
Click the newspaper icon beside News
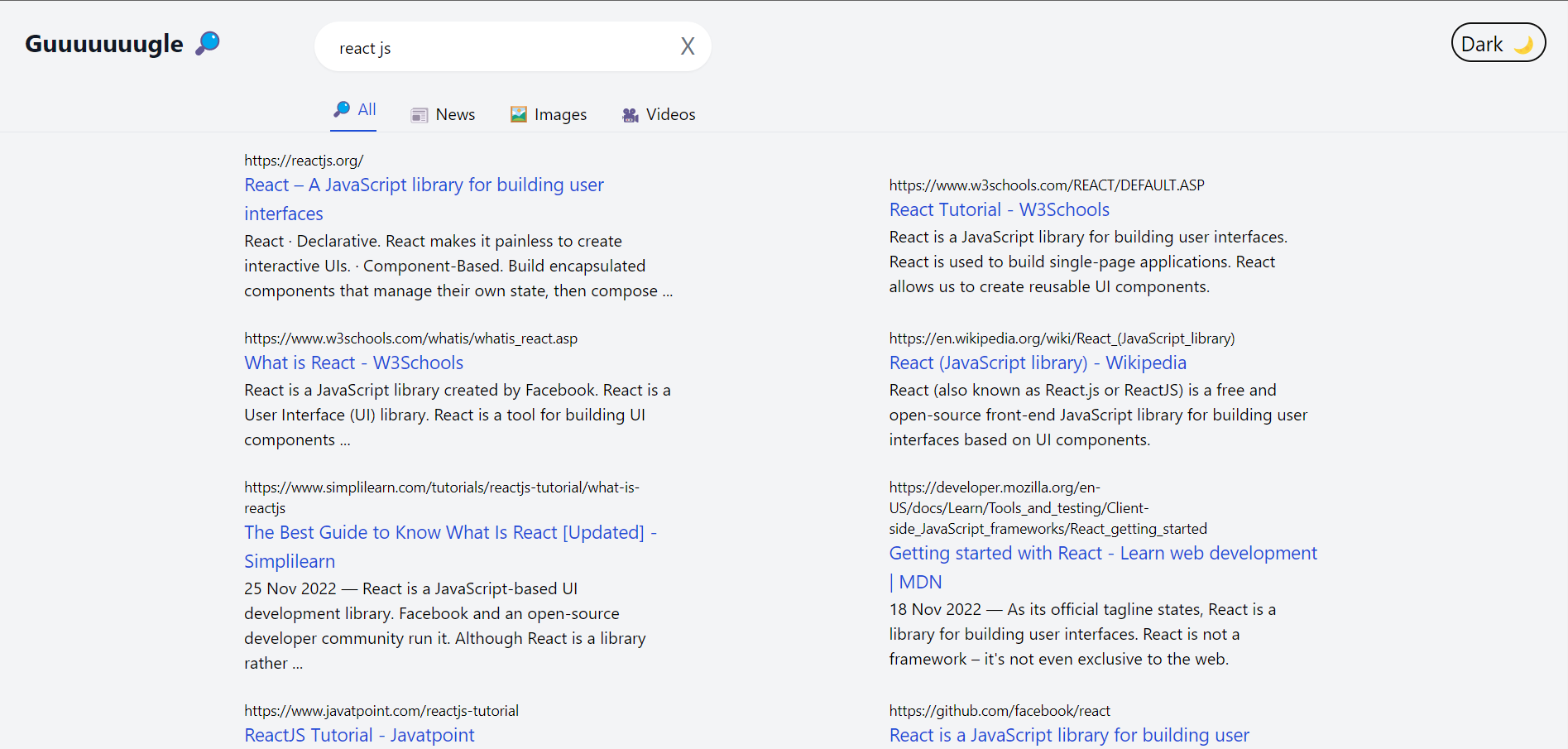coord(420,115)
